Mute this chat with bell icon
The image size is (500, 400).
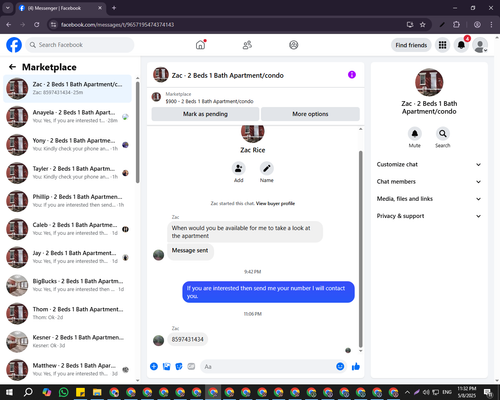(414, 134)
